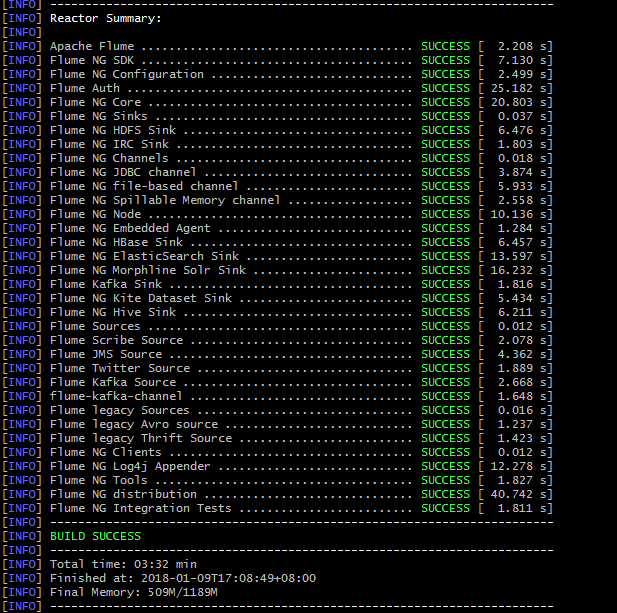617x613 pixels.
Task: Click the Finished at timestamp line
Action: 182,578
